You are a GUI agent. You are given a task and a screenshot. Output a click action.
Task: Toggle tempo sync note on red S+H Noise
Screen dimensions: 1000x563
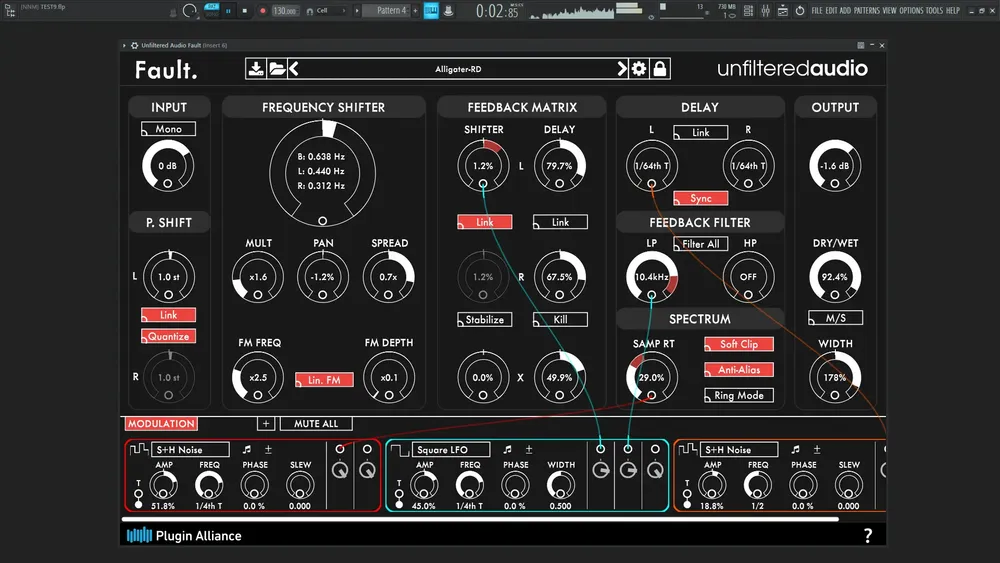coord(247,450)
